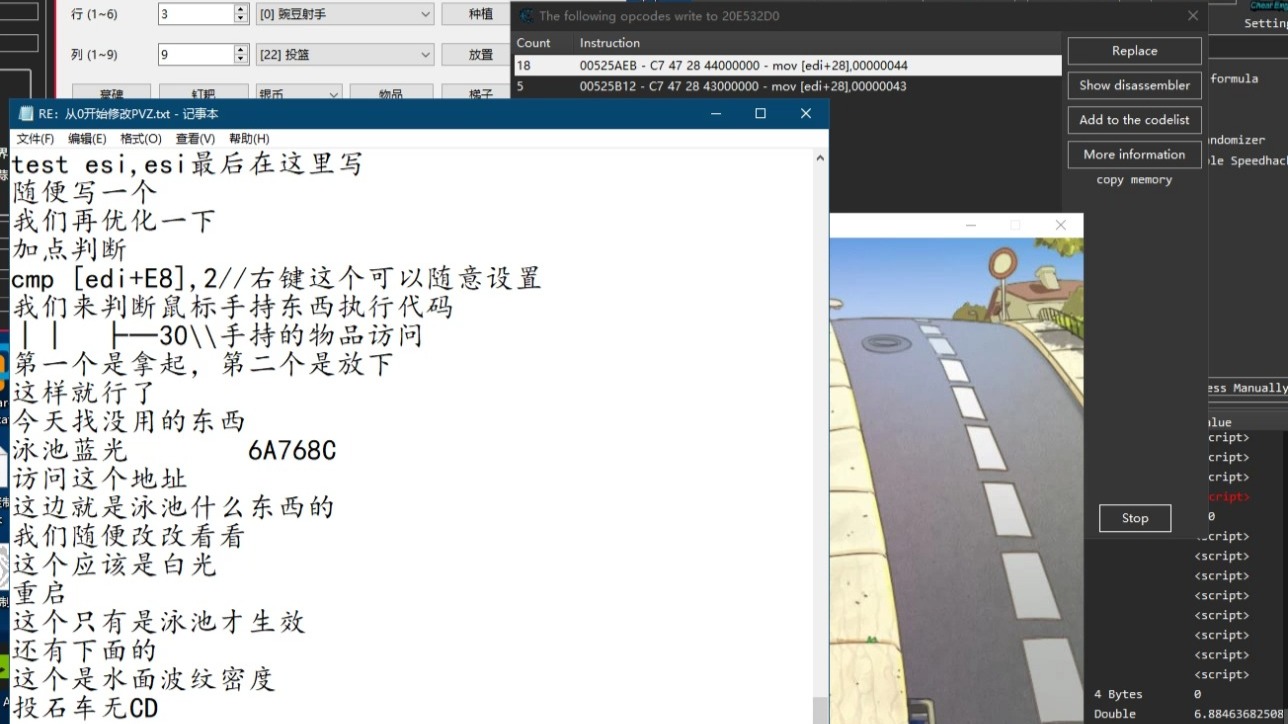Viewport: 1288px width, 724px height.
Task: Click the 'Double' type cell in Cheat Engine
Action: 1115,714
